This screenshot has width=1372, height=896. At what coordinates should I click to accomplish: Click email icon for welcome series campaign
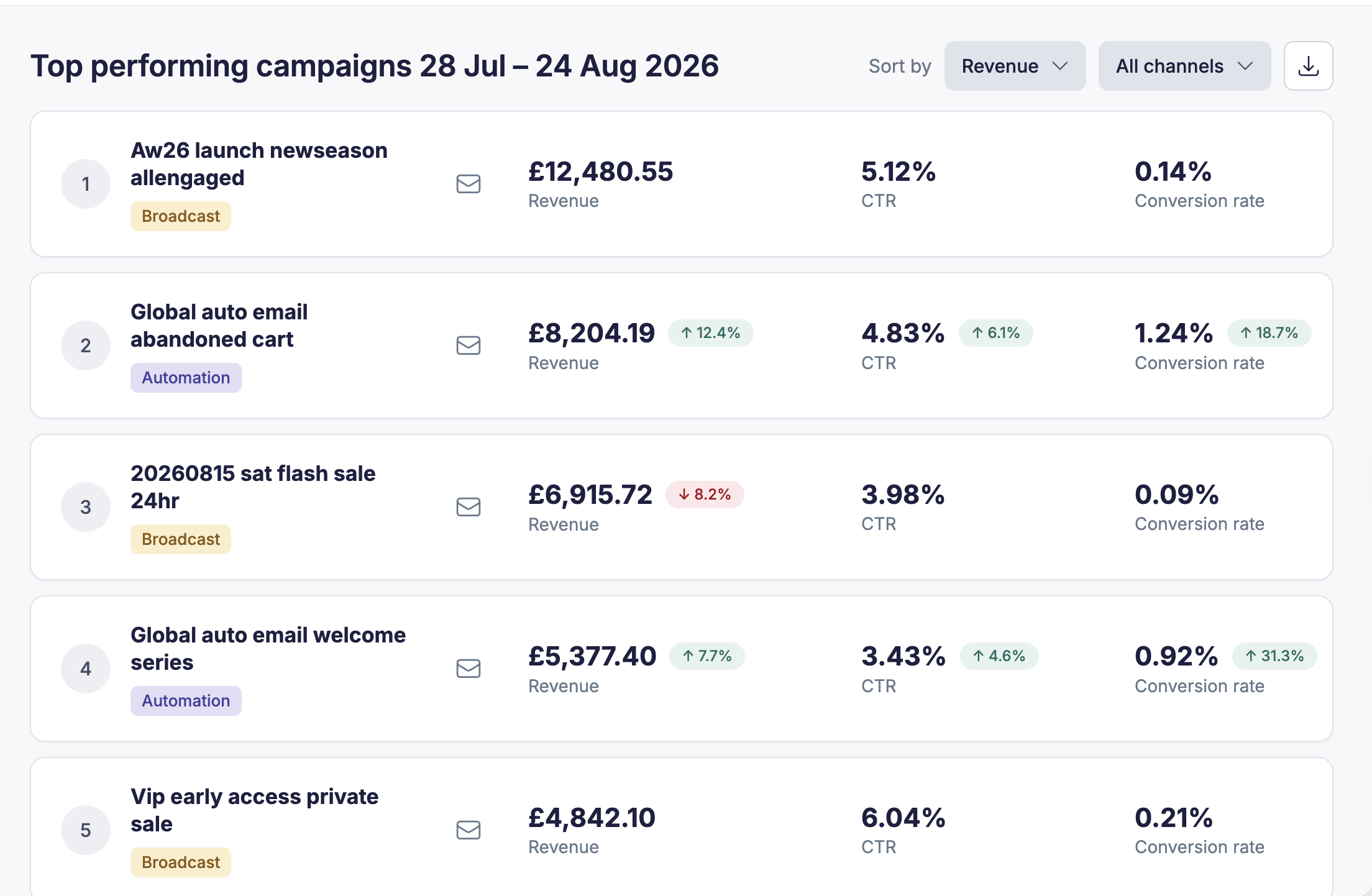click(469, 669)
